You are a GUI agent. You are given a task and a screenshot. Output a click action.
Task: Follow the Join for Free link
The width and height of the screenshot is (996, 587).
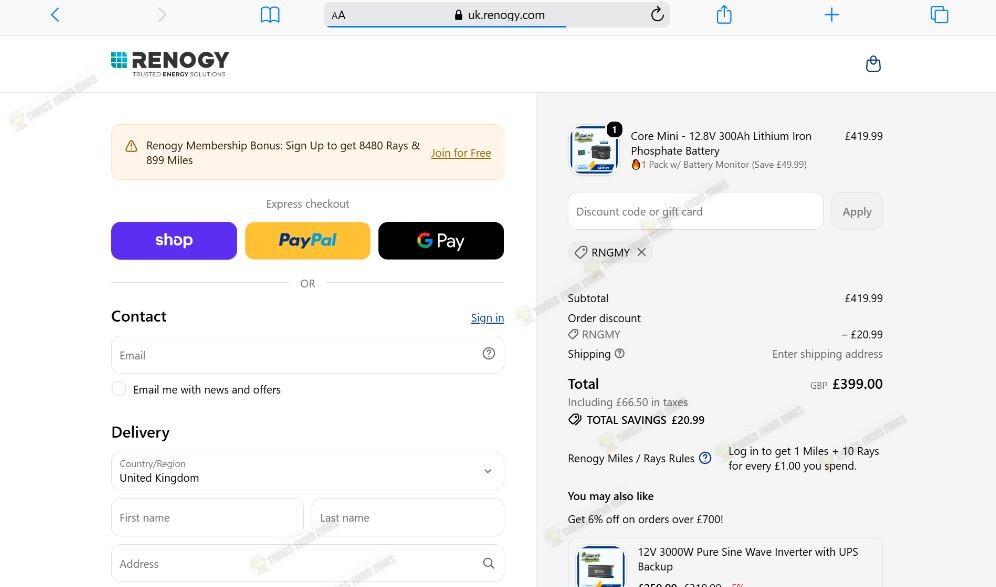pyautogui.click(x=461, y=153)
